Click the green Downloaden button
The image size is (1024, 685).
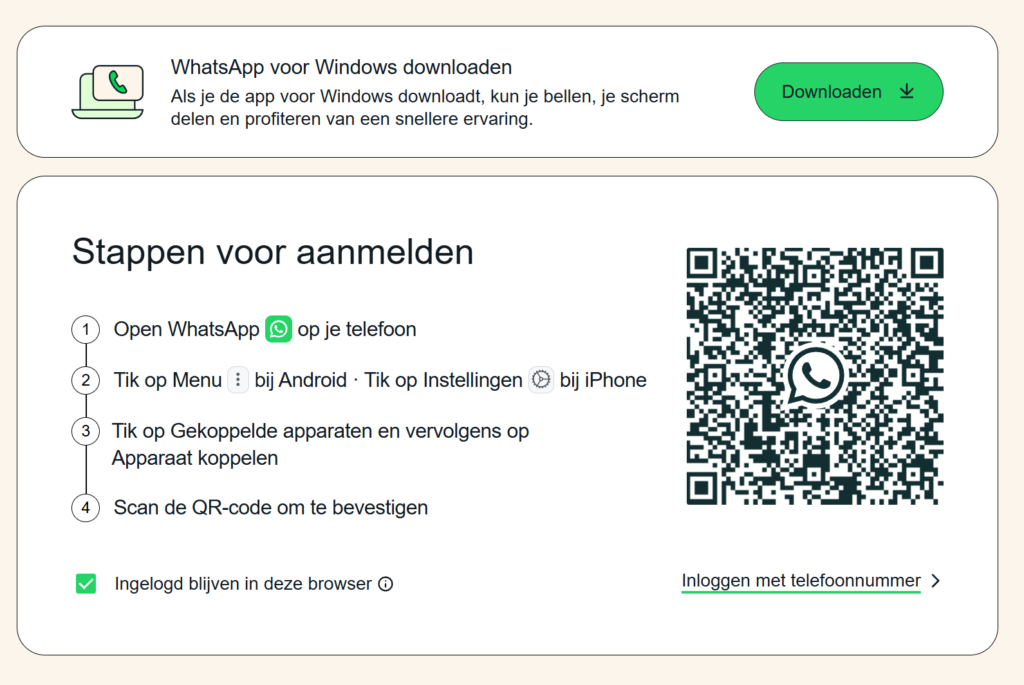(848, 91)
